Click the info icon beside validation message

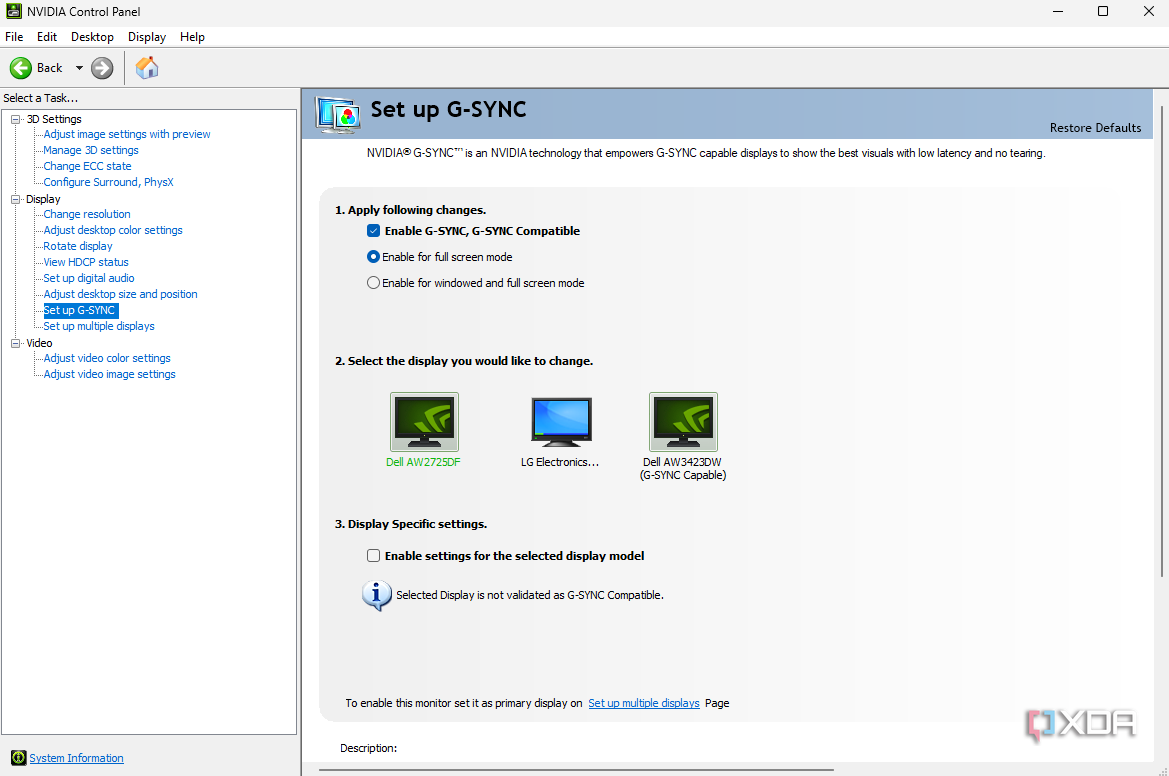tap(376, 596)
